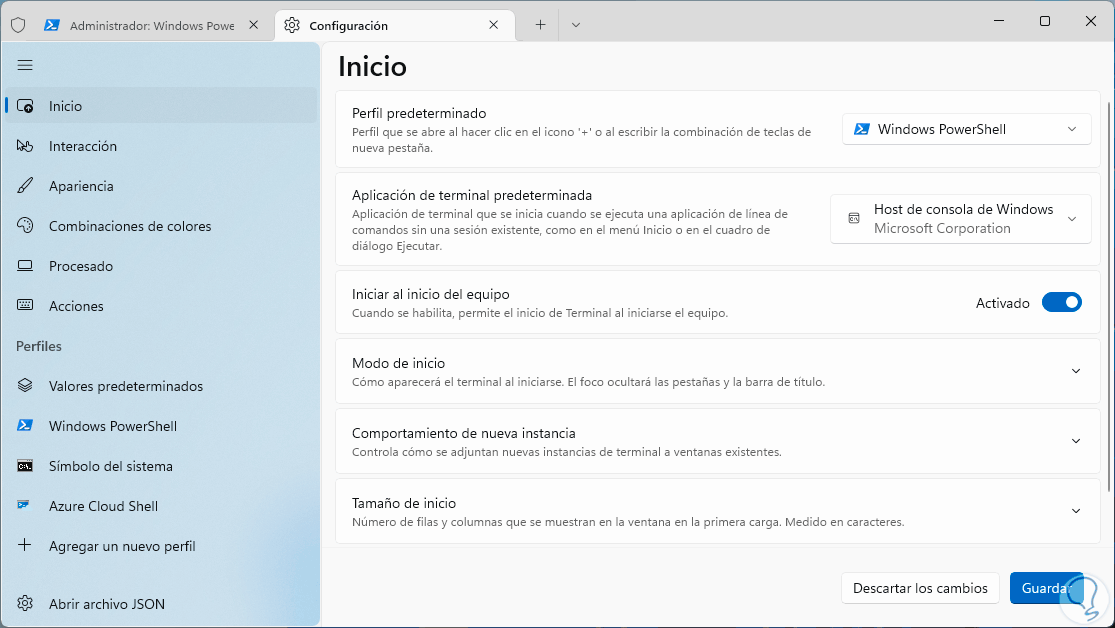
Task: Click the Descartar los cambios button
Action: 920,588
